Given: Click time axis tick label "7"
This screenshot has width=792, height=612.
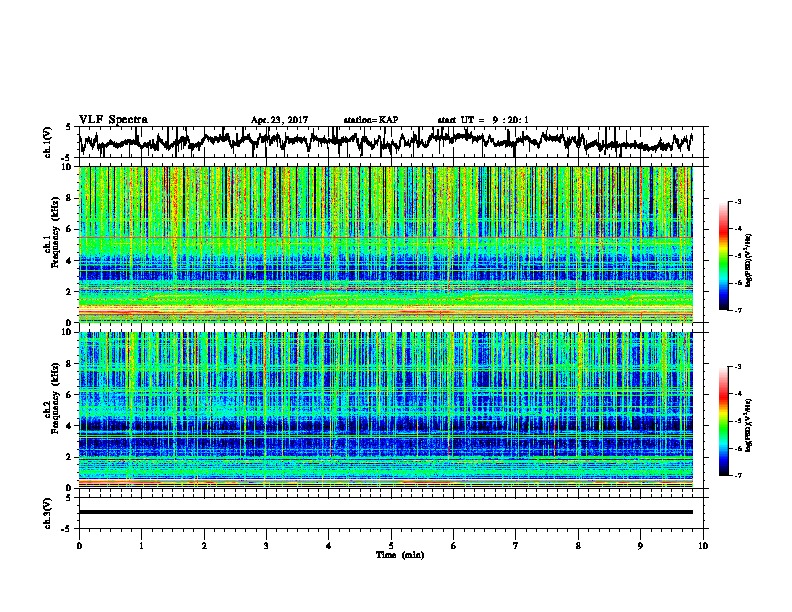Looking at the screenshot, I should [516, 546].
